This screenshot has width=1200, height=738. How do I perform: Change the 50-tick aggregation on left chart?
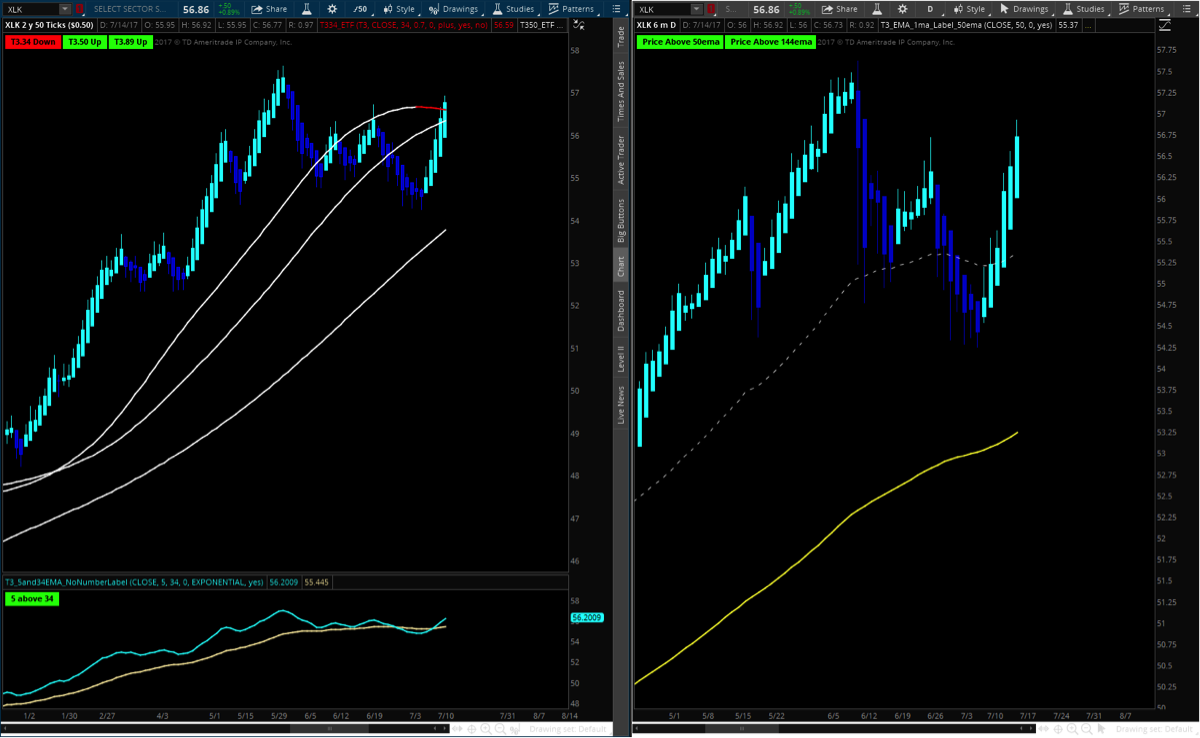tap(360, 9)
